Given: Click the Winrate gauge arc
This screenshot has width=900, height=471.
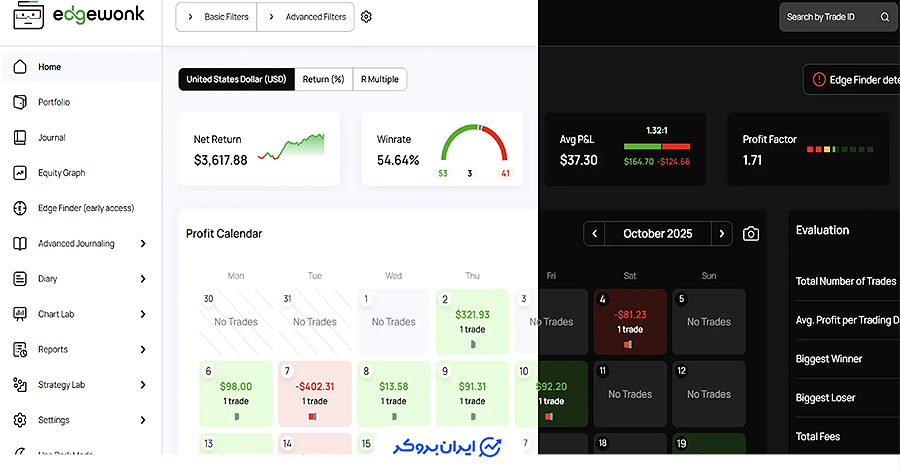Looking at the screenshot, I should (x=474, y=142).
